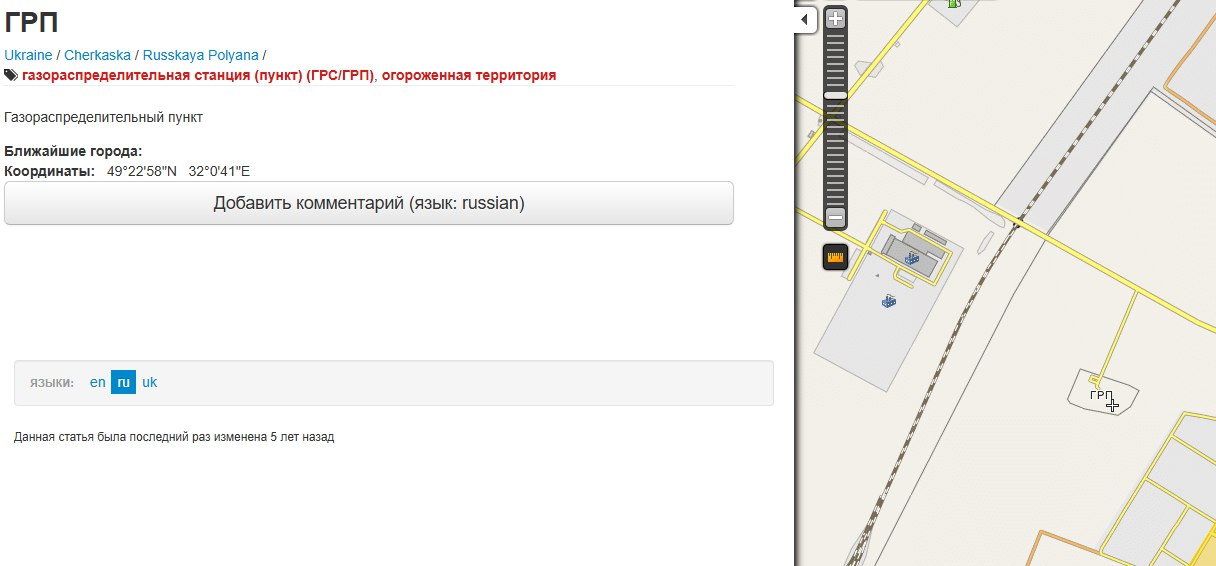The width and height of the screenshot is (1216, 566).
Task: Click the ГРП label on map
Action: click(x=1101, y=396)
